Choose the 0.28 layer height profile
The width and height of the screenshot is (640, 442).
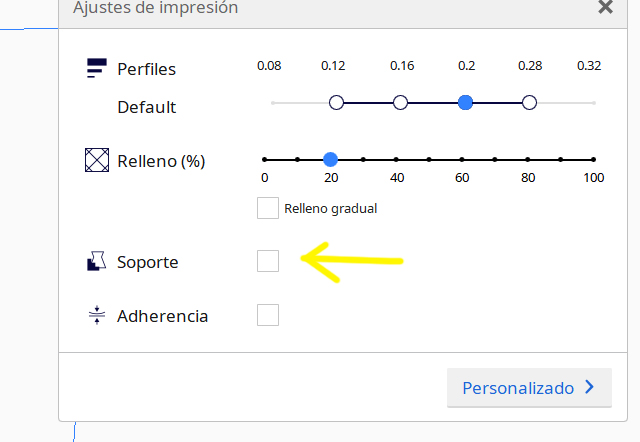[530, 102]
